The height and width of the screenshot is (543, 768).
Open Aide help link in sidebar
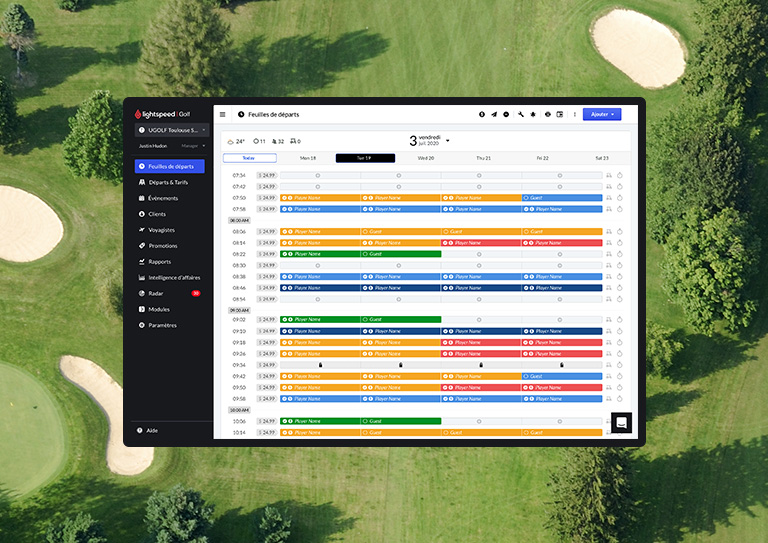[x=152, y=430]
